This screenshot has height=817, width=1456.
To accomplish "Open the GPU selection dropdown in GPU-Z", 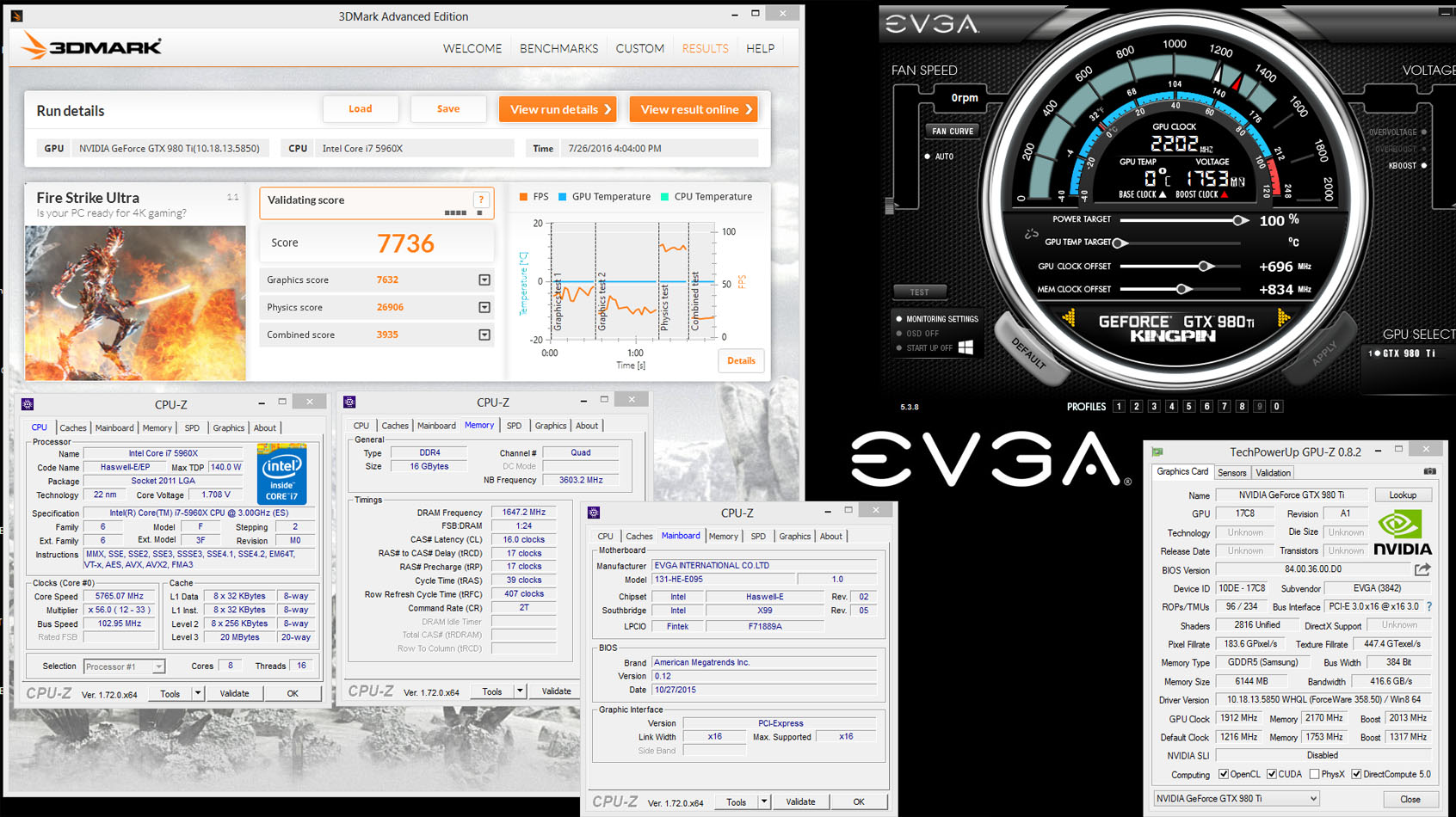I will pyautogui.click(x=1237, y=799).
